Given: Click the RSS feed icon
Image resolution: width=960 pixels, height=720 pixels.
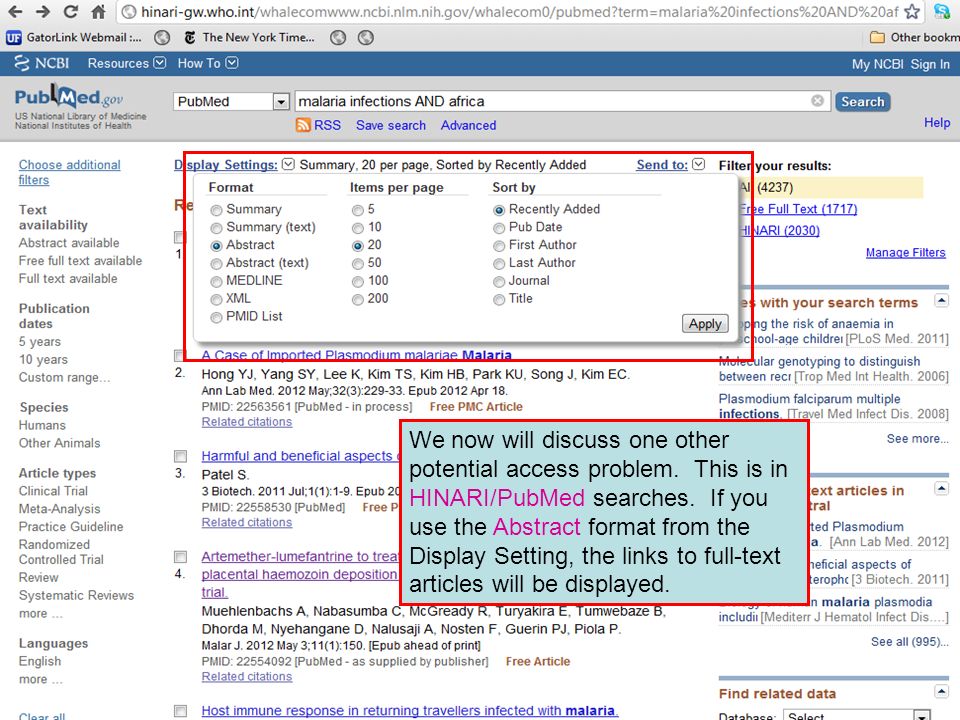Looking at the screenshot, I should click(x=303, y=125).
